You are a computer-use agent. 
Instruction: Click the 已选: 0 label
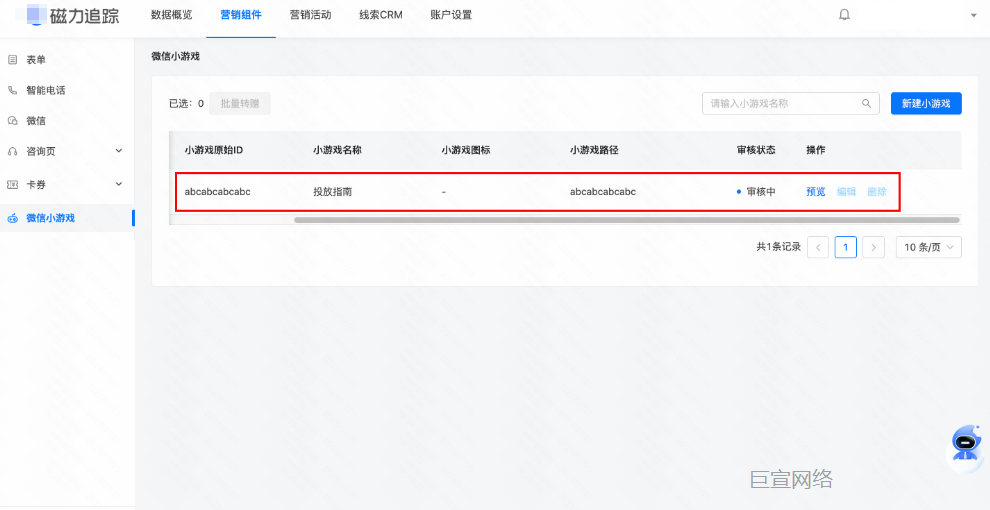pos(186,104)
